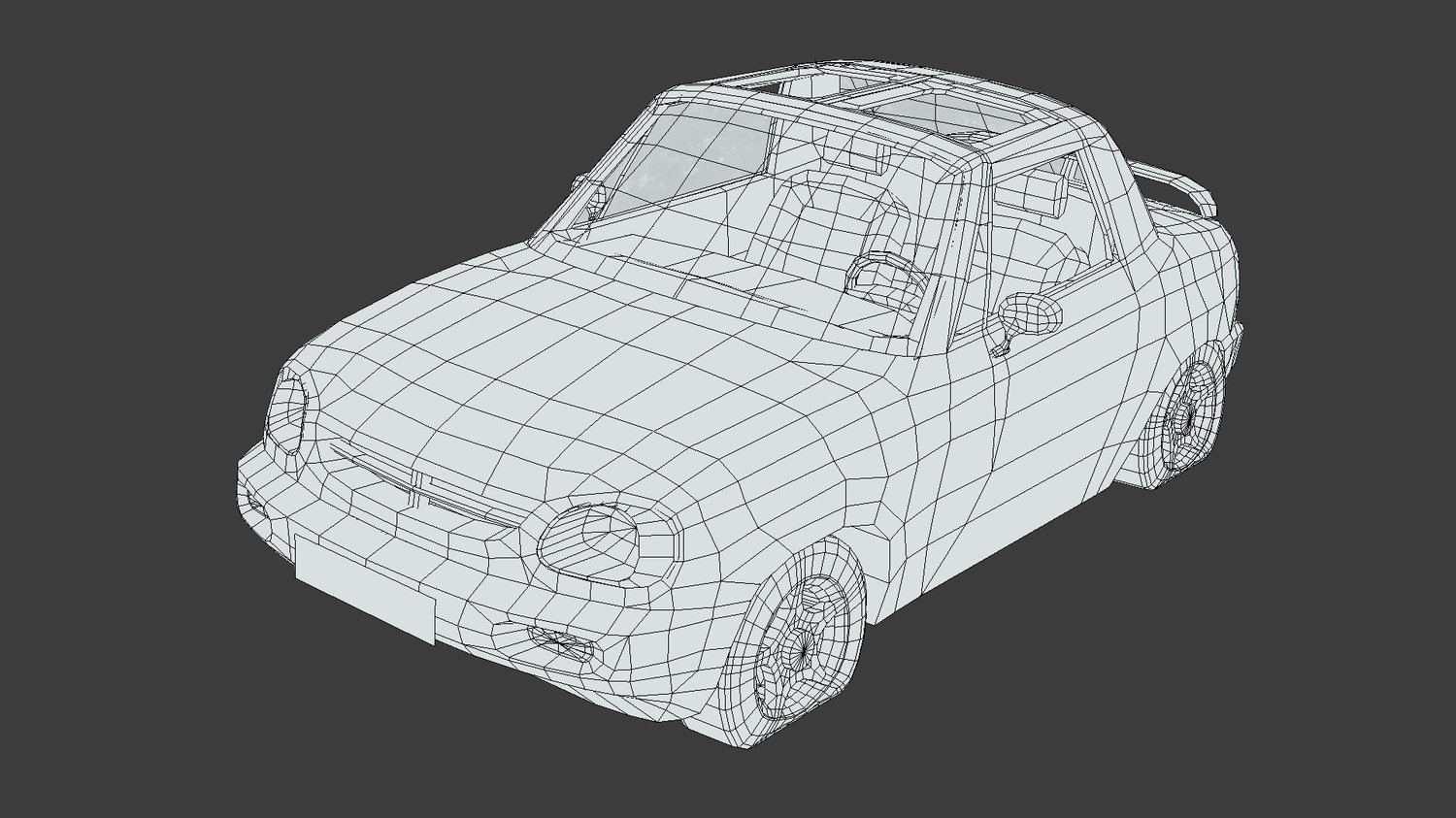The image size is (1456, 818).
Task: Click the rear wheel's center hub
Action: [1187, 415]
